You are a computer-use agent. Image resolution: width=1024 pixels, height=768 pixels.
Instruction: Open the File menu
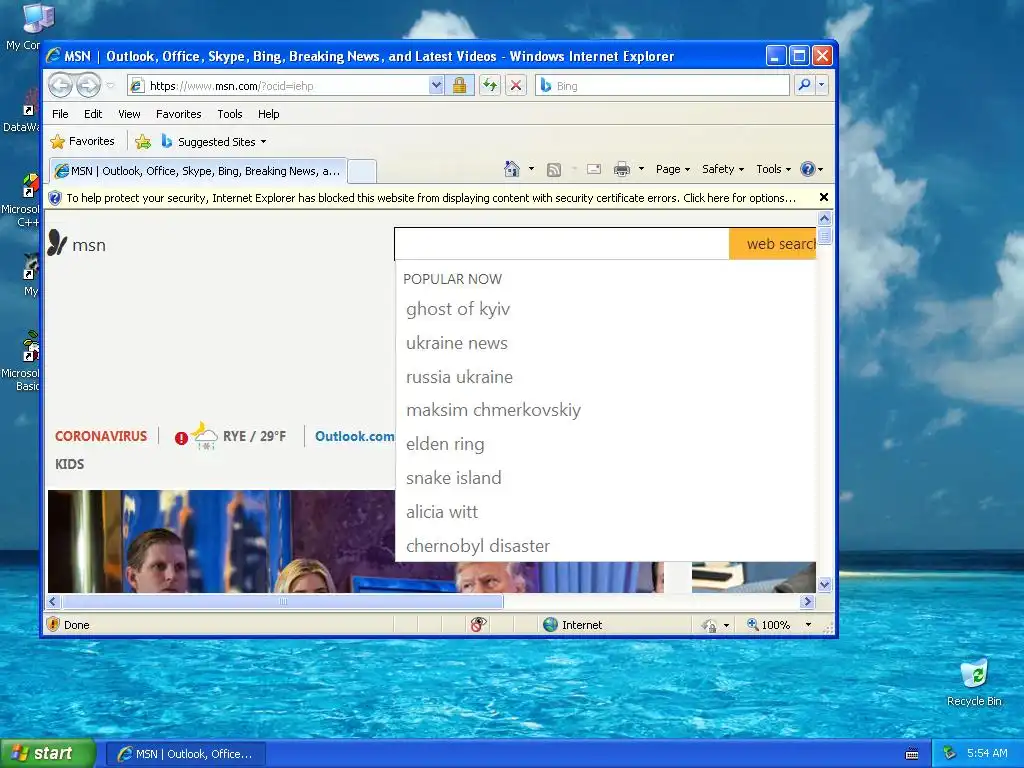(60, 114)
